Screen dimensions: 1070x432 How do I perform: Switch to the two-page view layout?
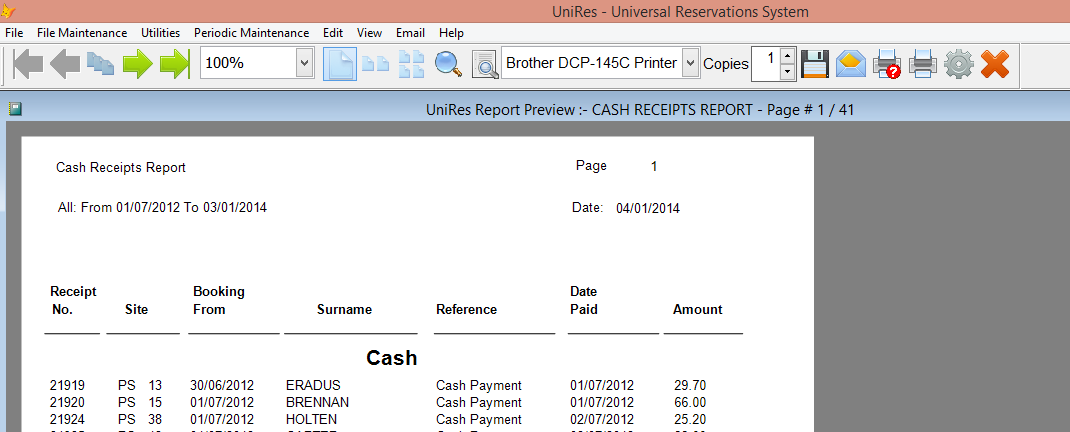tap(375, 64)
